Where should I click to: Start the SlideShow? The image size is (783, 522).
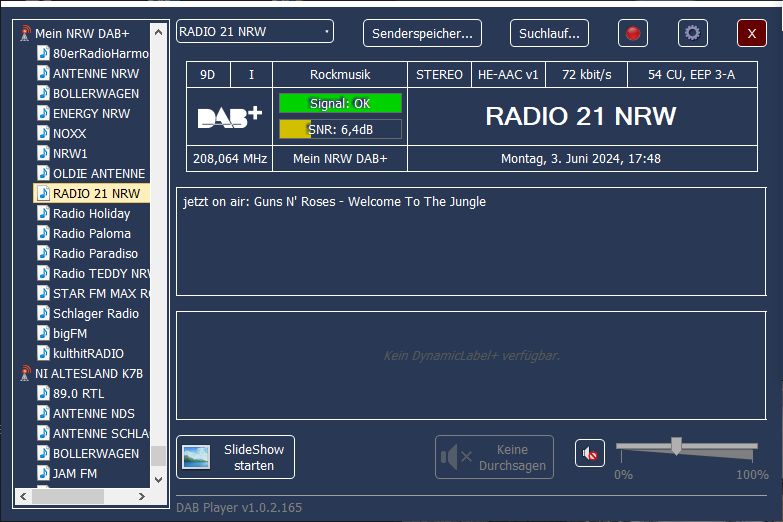point(235,457)
